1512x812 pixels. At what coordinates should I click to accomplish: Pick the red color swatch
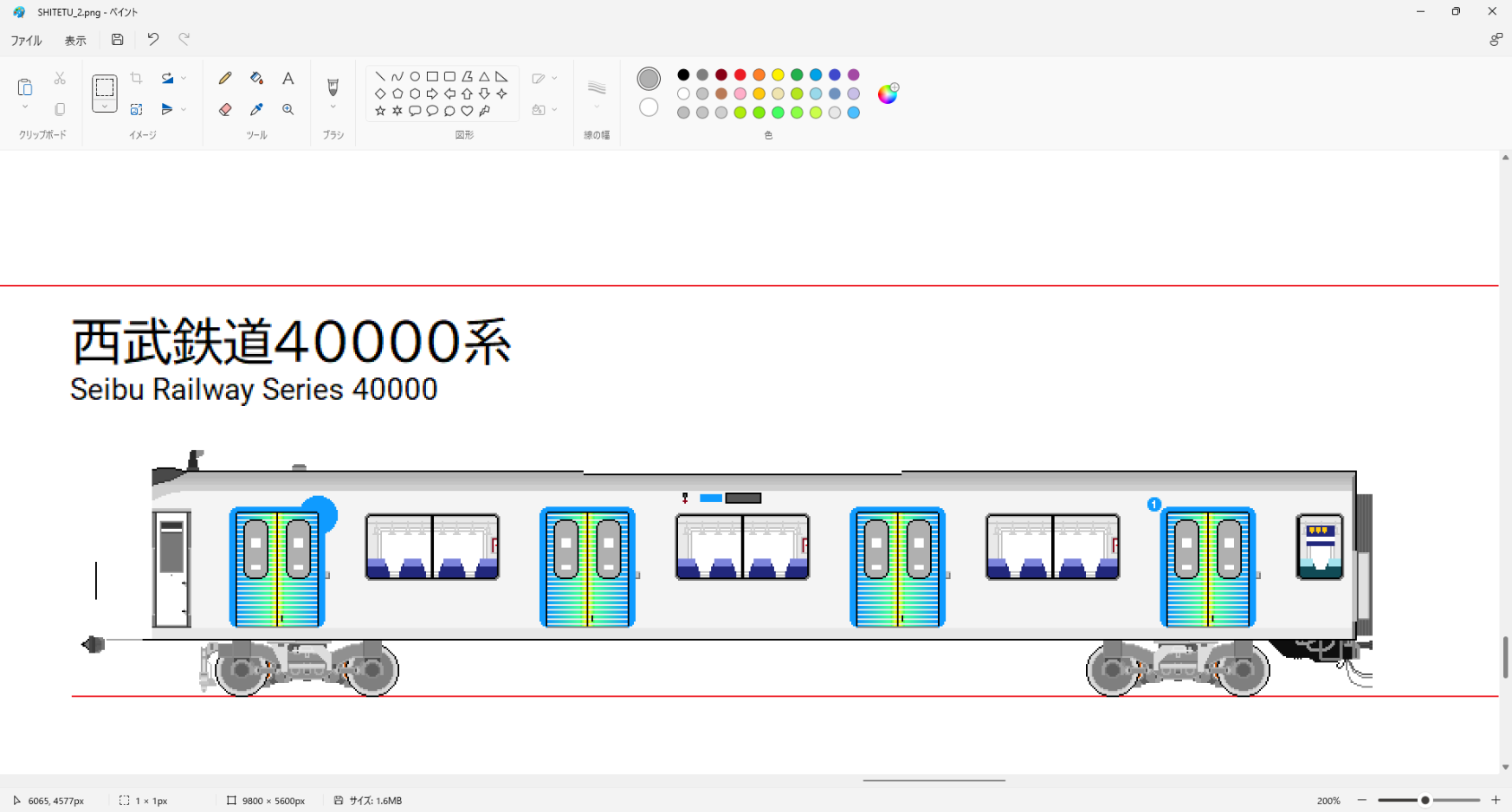(x=740, y=75)
